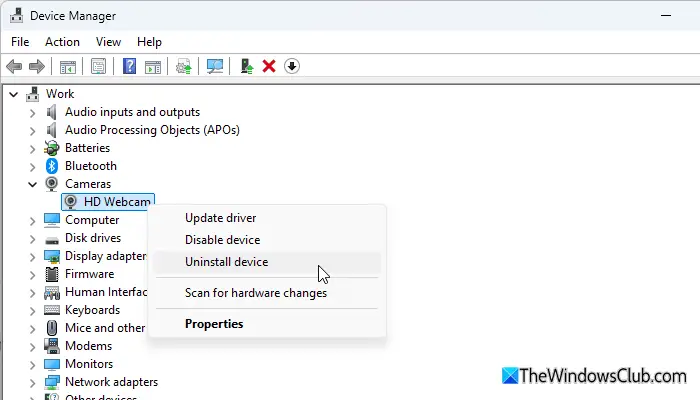Expand the Network adapters category

(x=33, y=382)
